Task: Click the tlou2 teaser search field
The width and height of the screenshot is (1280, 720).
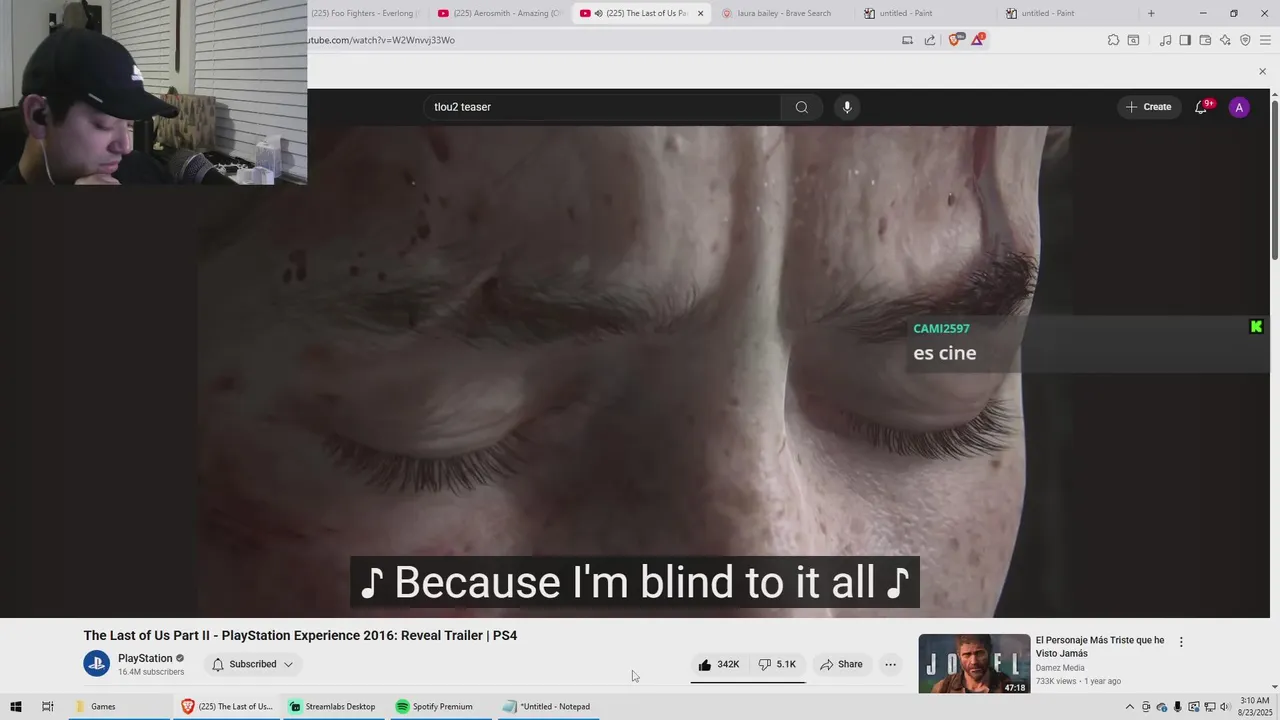Action: [602, 107]
